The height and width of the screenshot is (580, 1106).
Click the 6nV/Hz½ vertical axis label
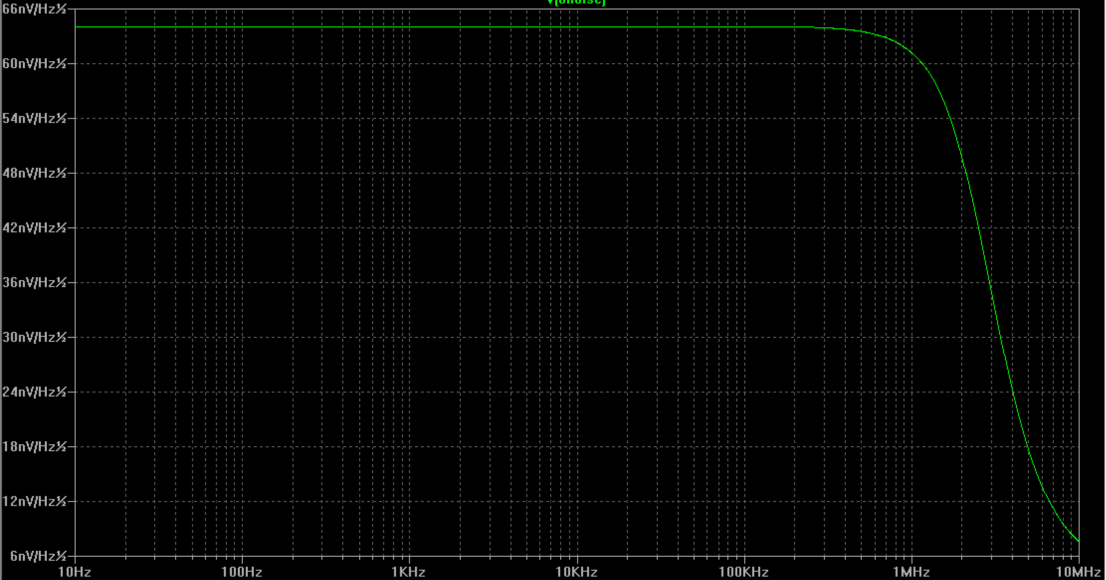click(38, 556)
